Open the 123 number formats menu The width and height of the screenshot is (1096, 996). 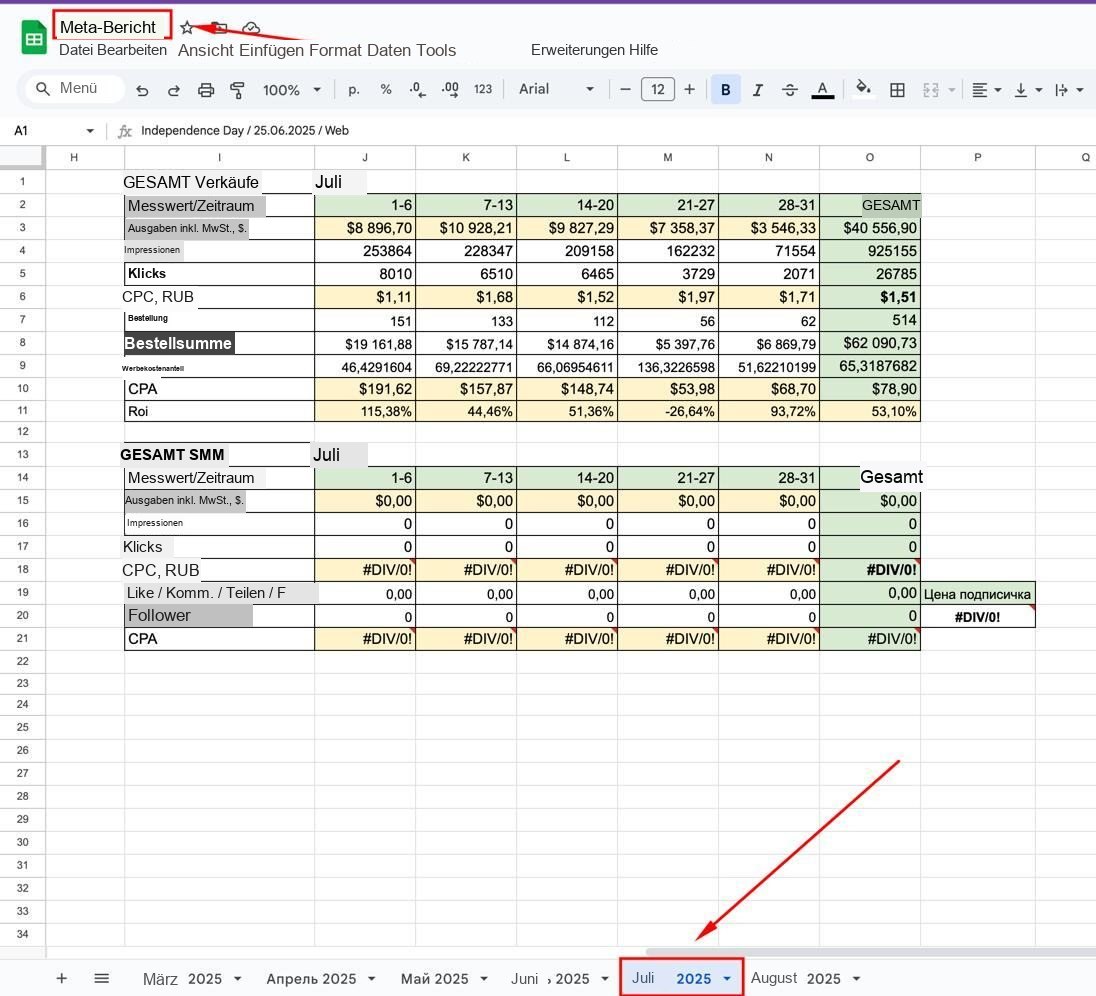[x=483, y=89]
